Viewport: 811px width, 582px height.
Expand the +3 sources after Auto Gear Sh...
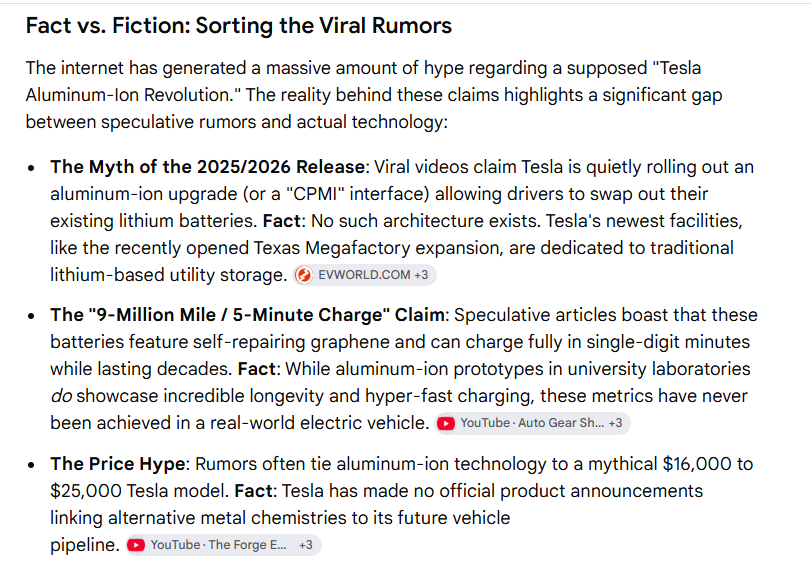click(x=615, y=423)
